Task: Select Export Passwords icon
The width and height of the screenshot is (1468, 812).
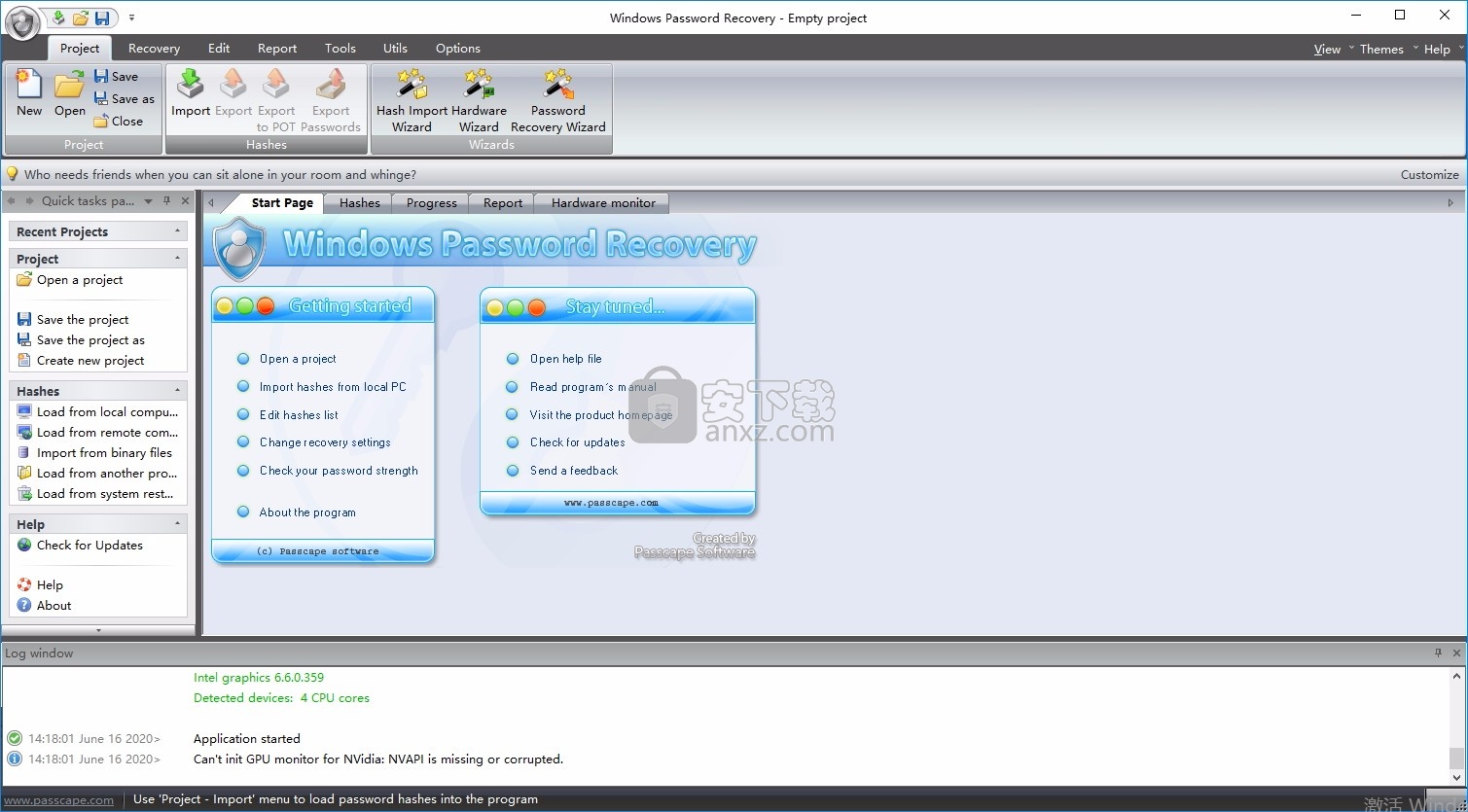Action: tap(331, 100)
